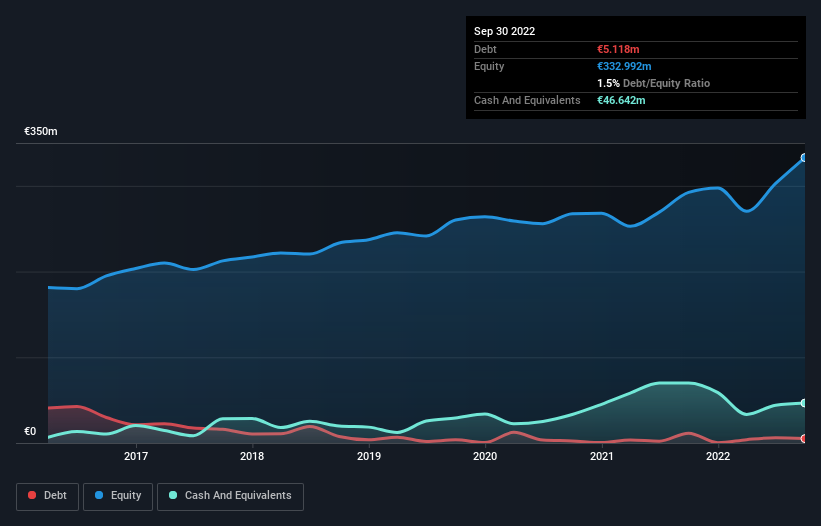Click the €350m y-axis label
Viewport: 821px width, 526px height.
(x=41, y=132)
